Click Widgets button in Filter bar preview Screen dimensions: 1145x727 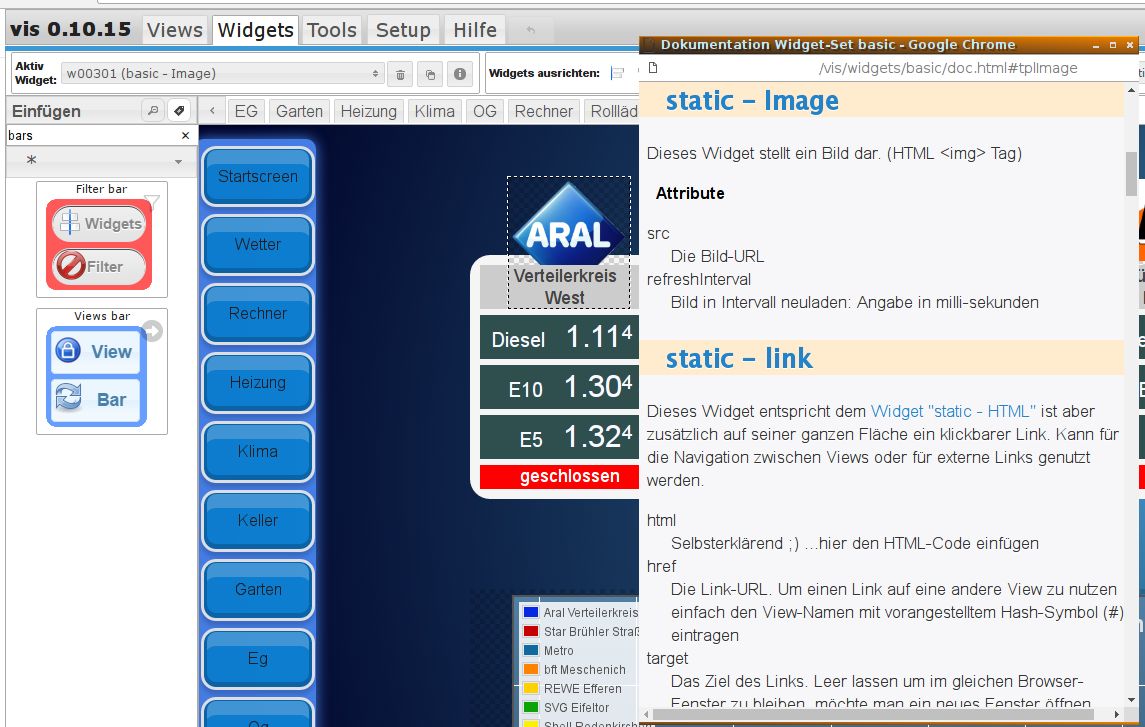point(100,223)
